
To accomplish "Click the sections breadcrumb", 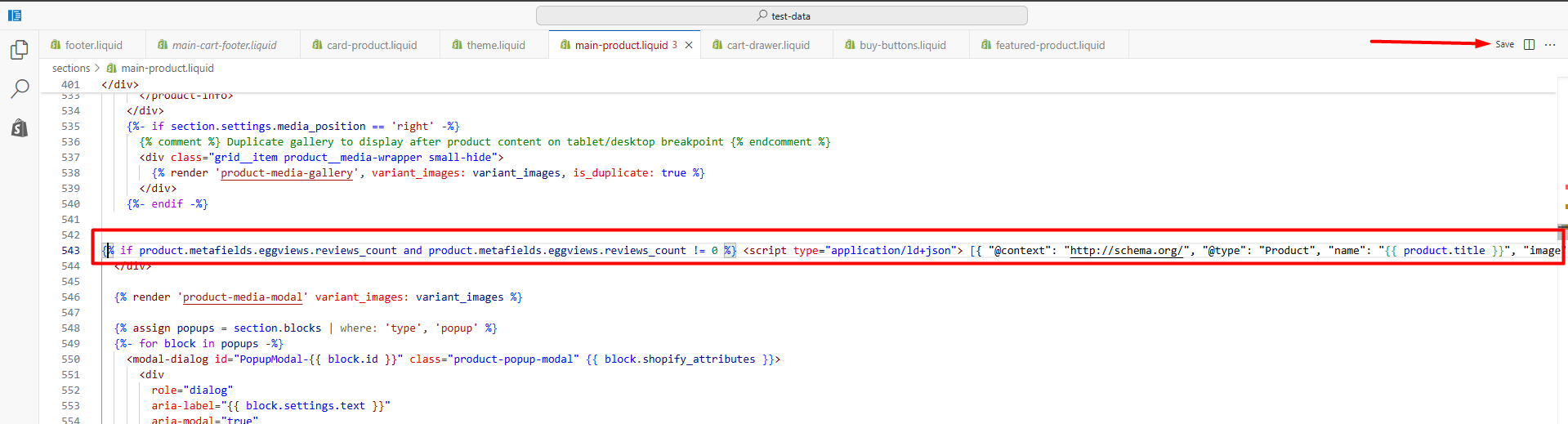I will tap(71, 69).
